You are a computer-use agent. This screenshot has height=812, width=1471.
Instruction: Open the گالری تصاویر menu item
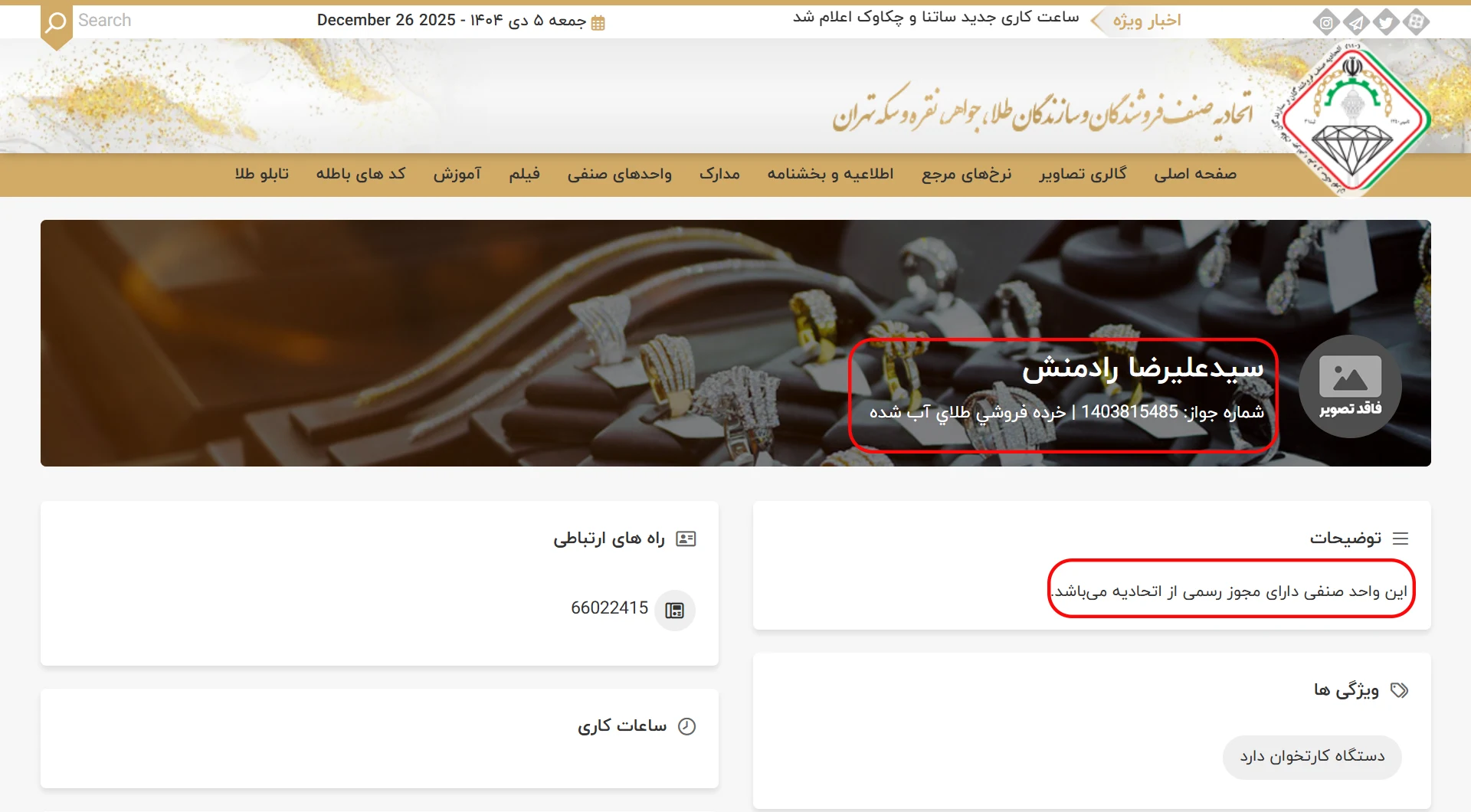1083,174
